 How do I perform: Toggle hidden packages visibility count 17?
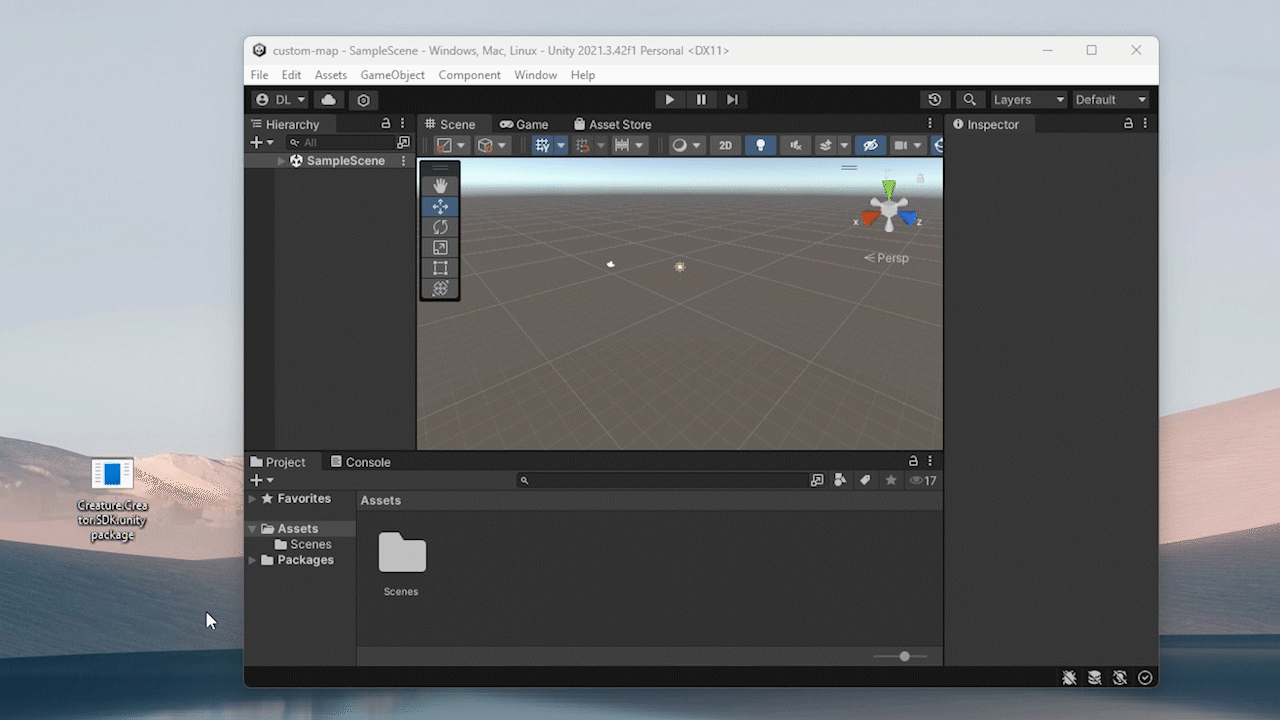(922, 481)
